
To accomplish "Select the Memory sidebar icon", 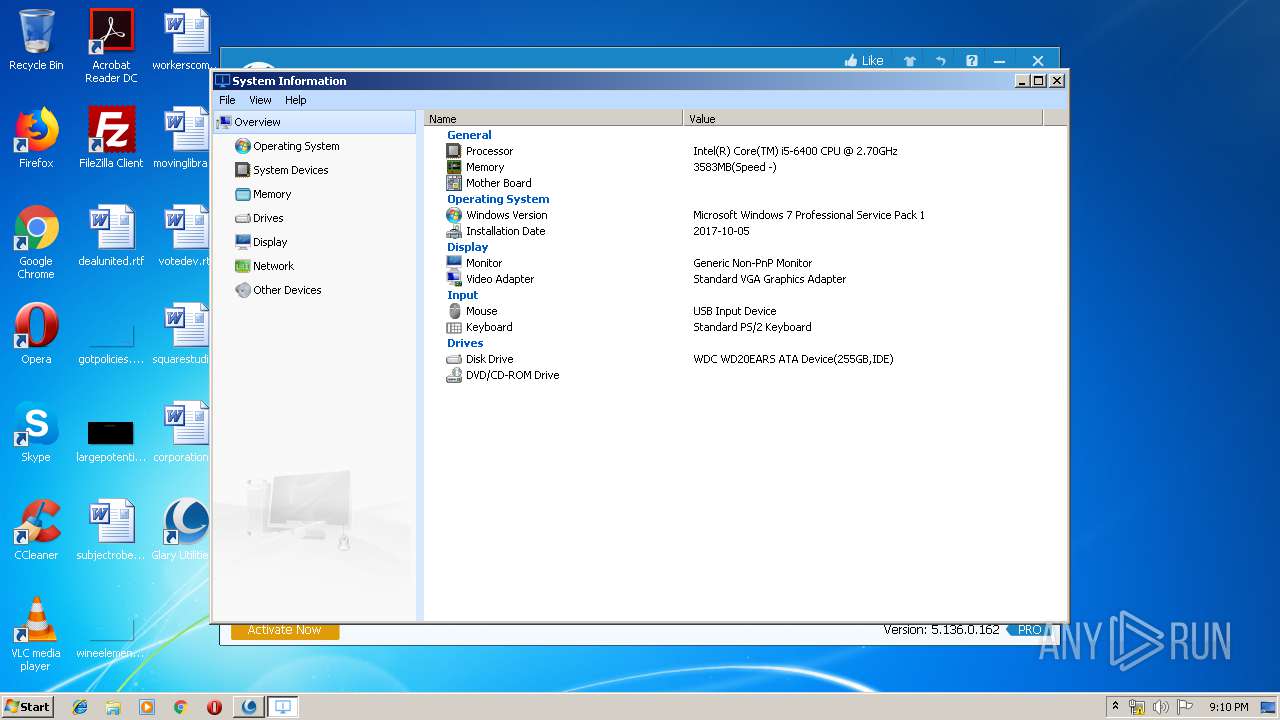I will coord(243,194).
